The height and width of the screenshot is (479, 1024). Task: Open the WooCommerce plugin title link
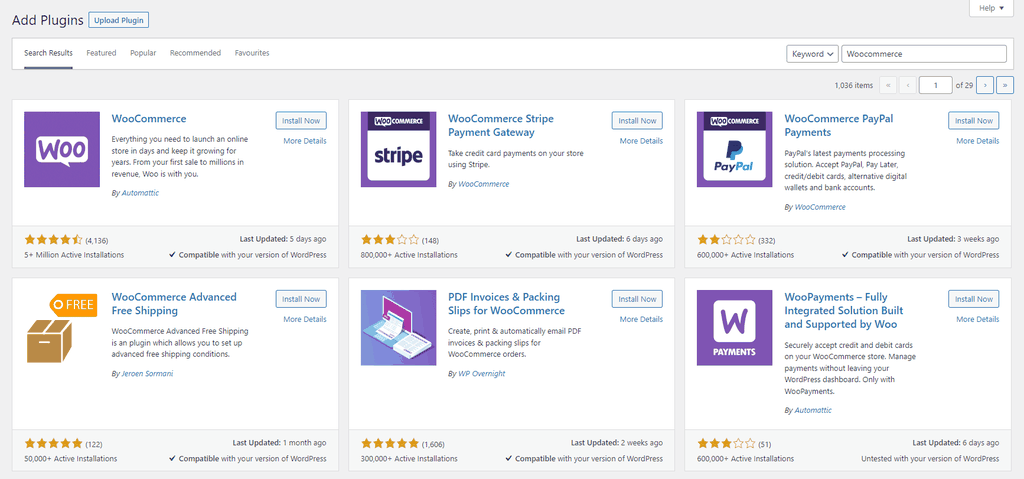(149, 119)
